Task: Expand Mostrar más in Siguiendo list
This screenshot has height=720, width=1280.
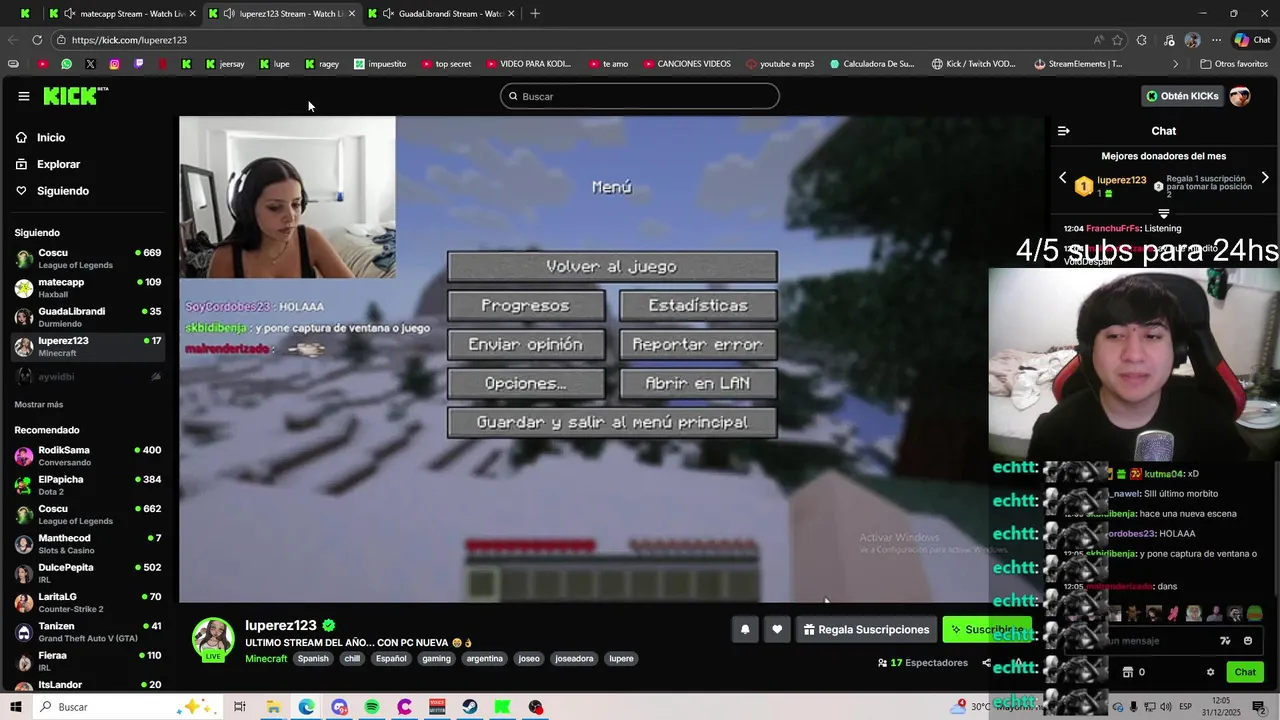Action: (39, 405)
